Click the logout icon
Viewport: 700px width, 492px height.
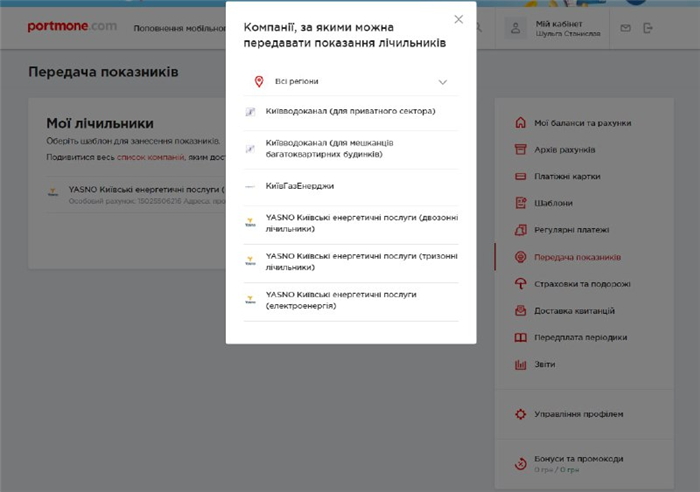click(x=648, y=28)
